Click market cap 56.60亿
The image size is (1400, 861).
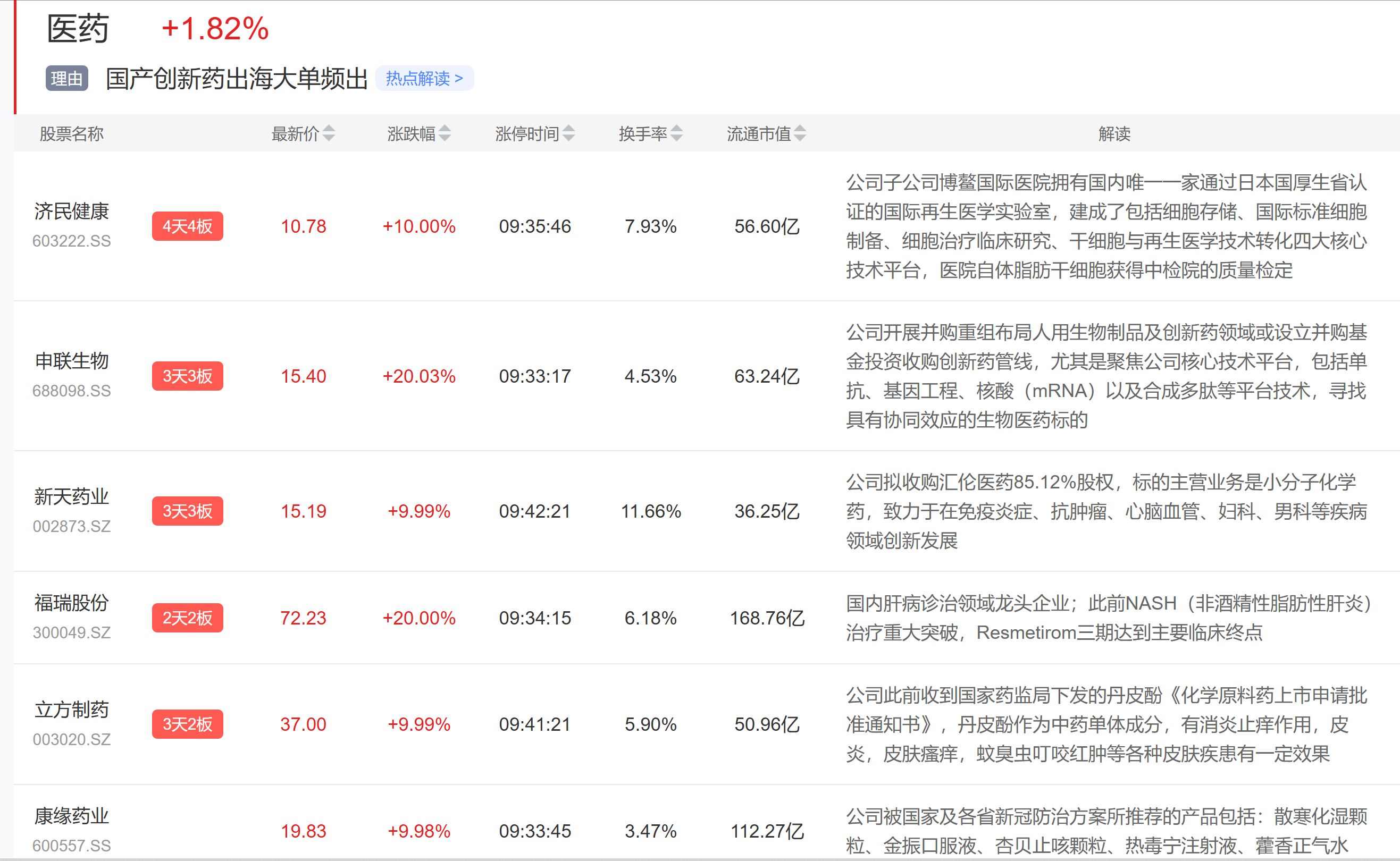(x=767, y=226)
